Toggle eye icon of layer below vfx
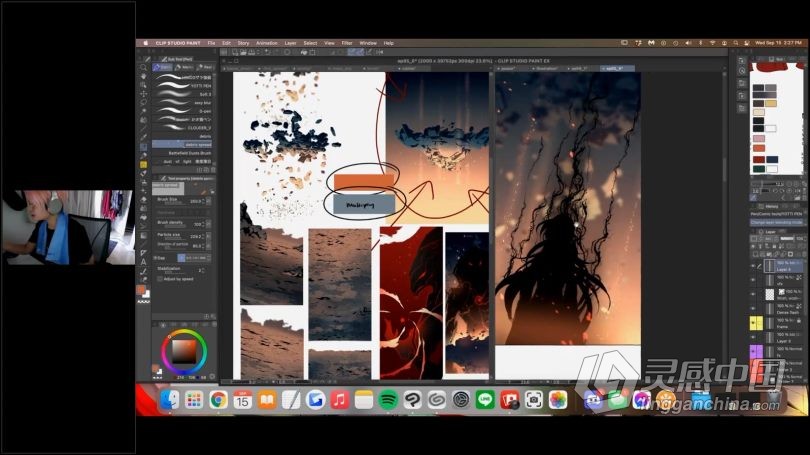Screen dimensions: 810x455 tap(753, 294)
